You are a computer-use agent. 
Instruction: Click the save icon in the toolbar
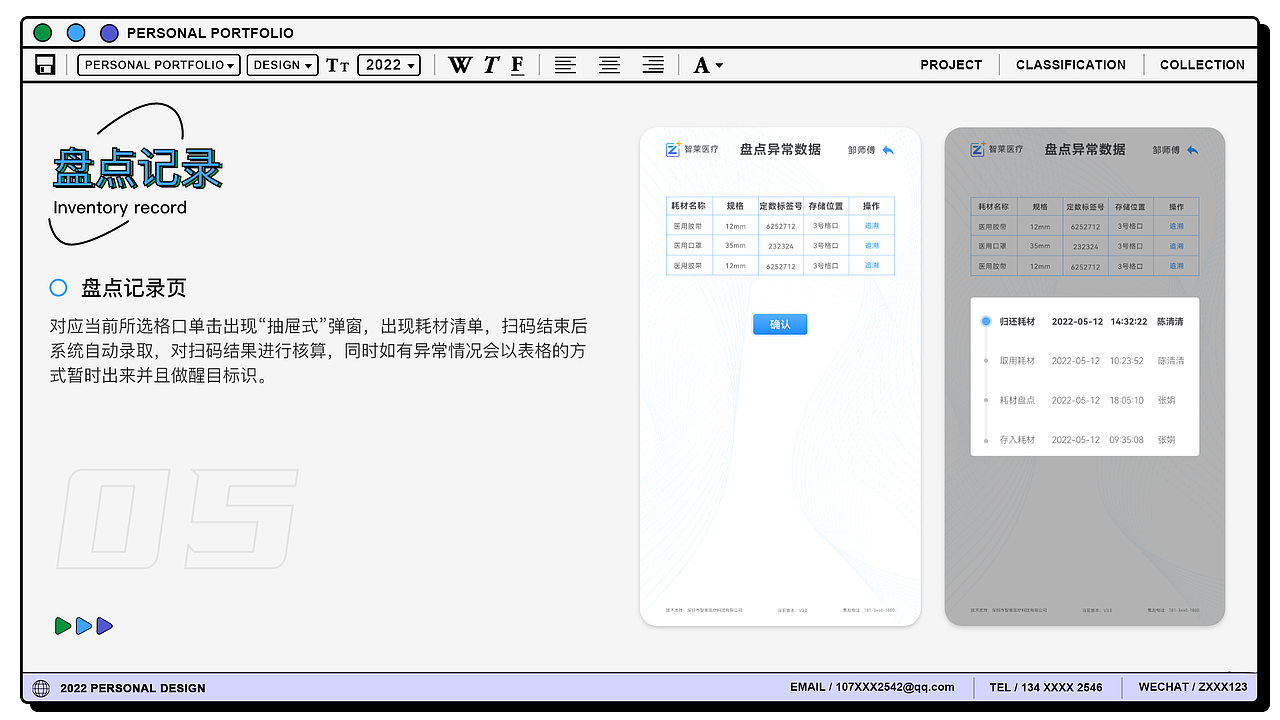point(45,64)
